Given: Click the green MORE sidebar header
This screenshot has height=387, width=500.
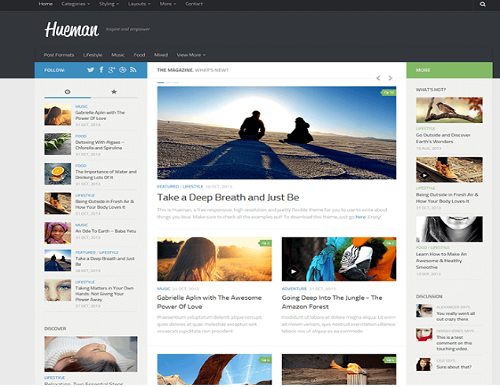Looking at the screenshot, I should tap(449, 70).
